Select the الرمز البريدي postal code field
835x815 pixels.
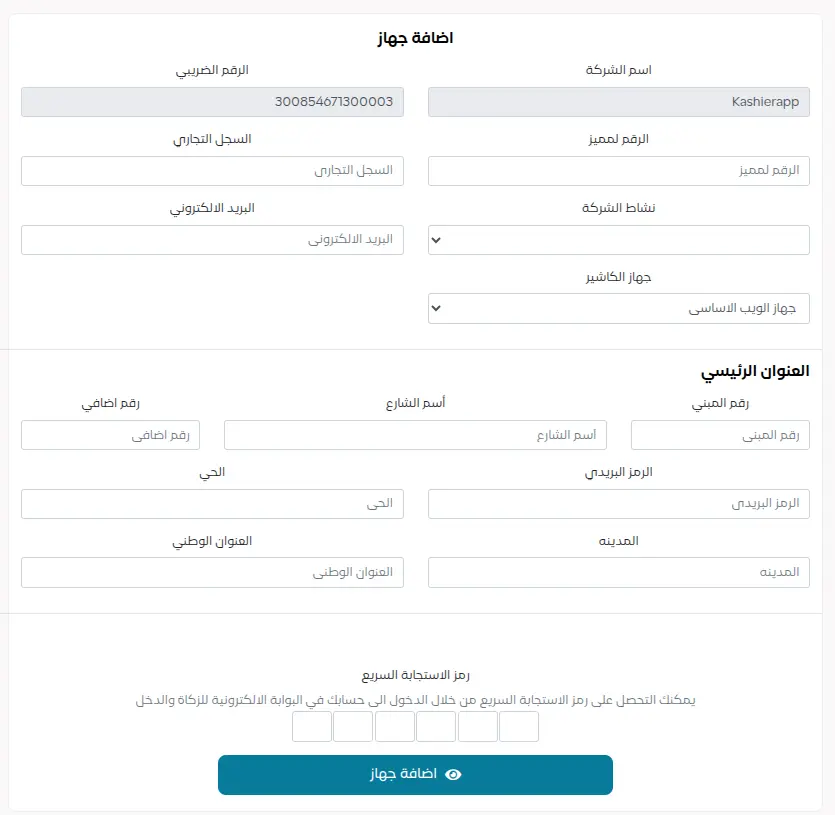pos(618,503)
